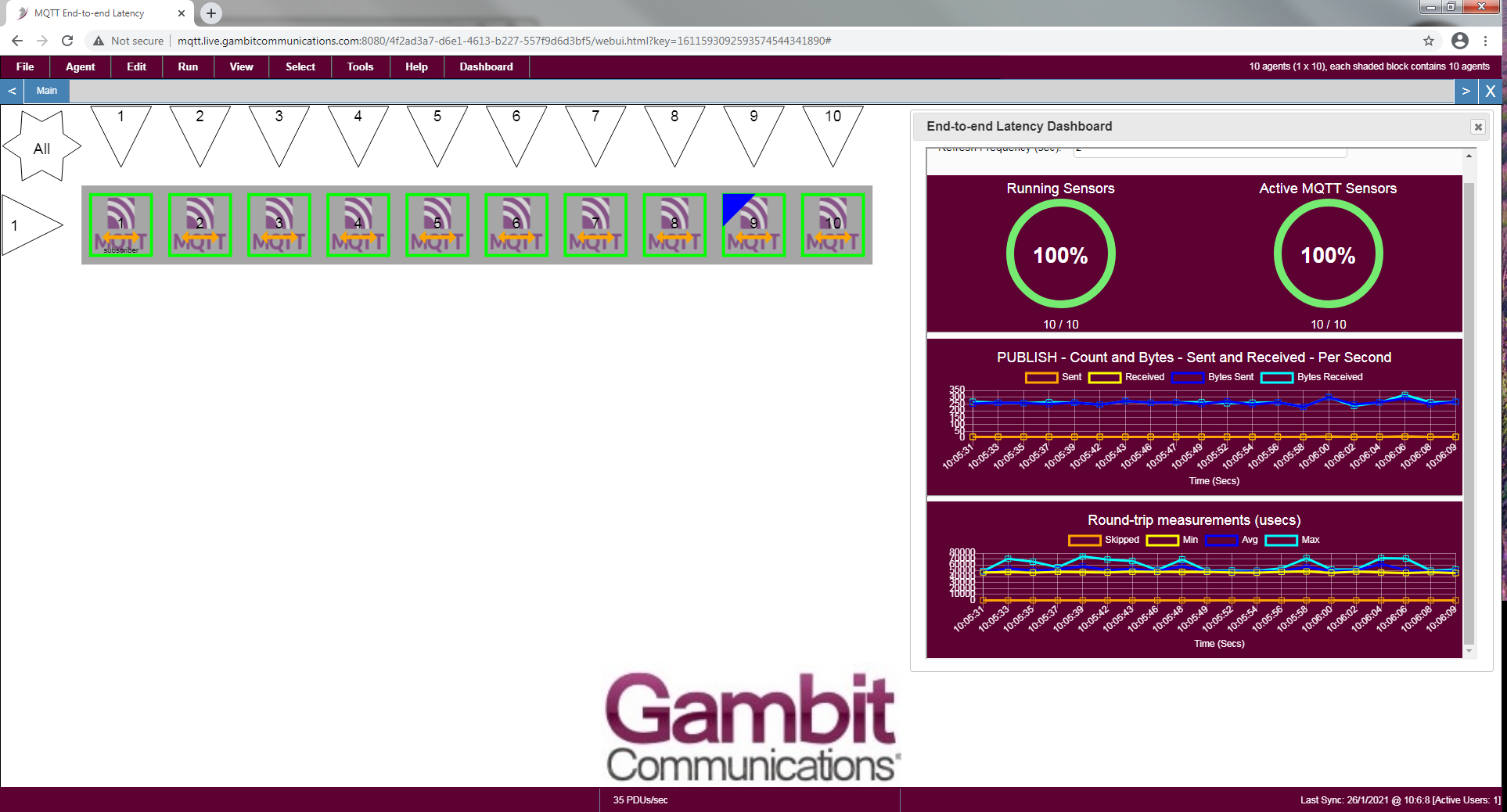Select MQTT agent icon 9 with blue corner
Viewport: 1507px width, 812px height.
point(753,225)
